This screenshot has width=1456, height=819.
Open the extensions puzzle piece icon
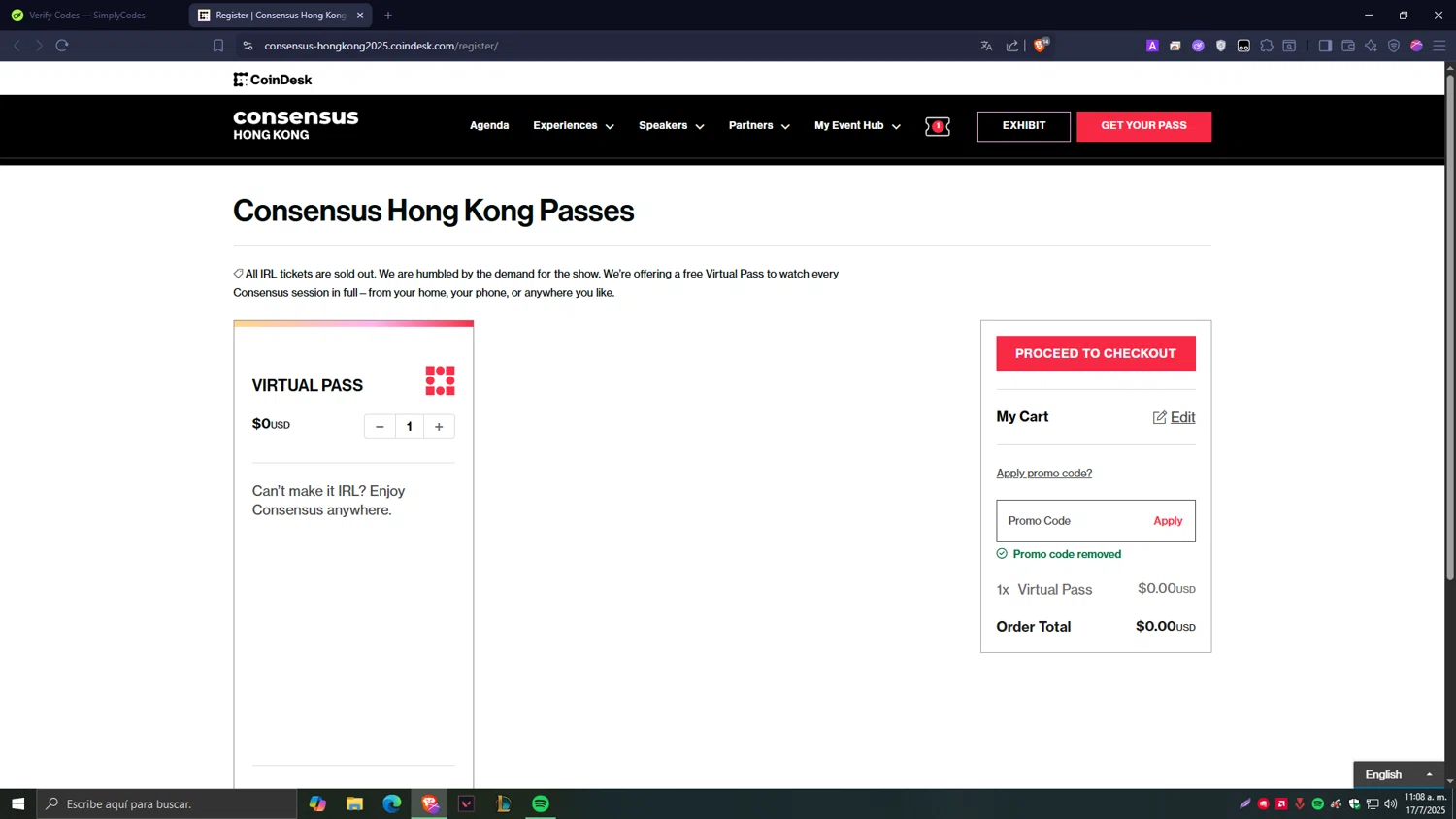tap(1267, 46)
